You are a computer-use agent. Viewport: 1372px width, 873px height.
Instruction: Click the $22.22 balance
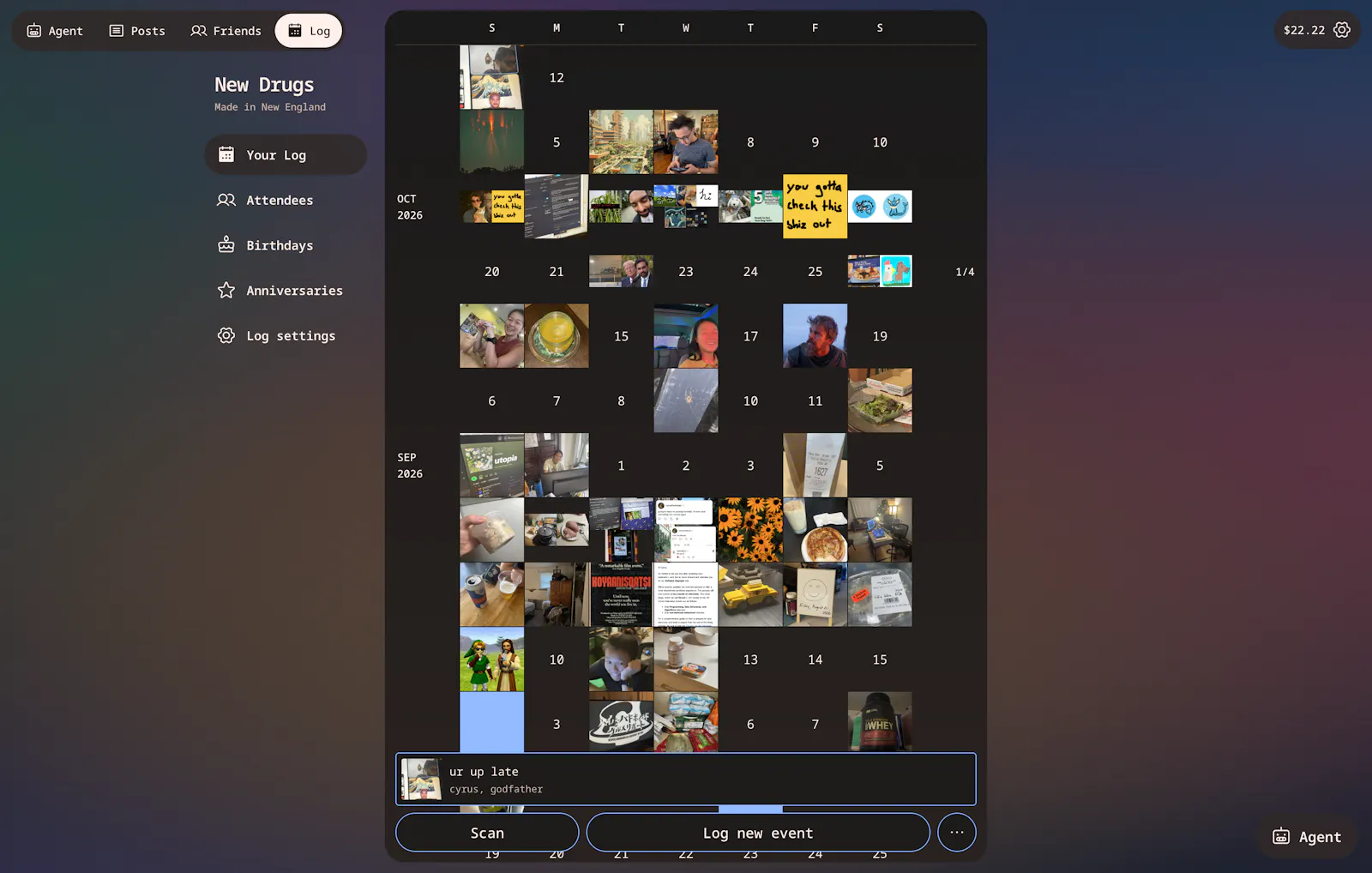coord(1303,30)
